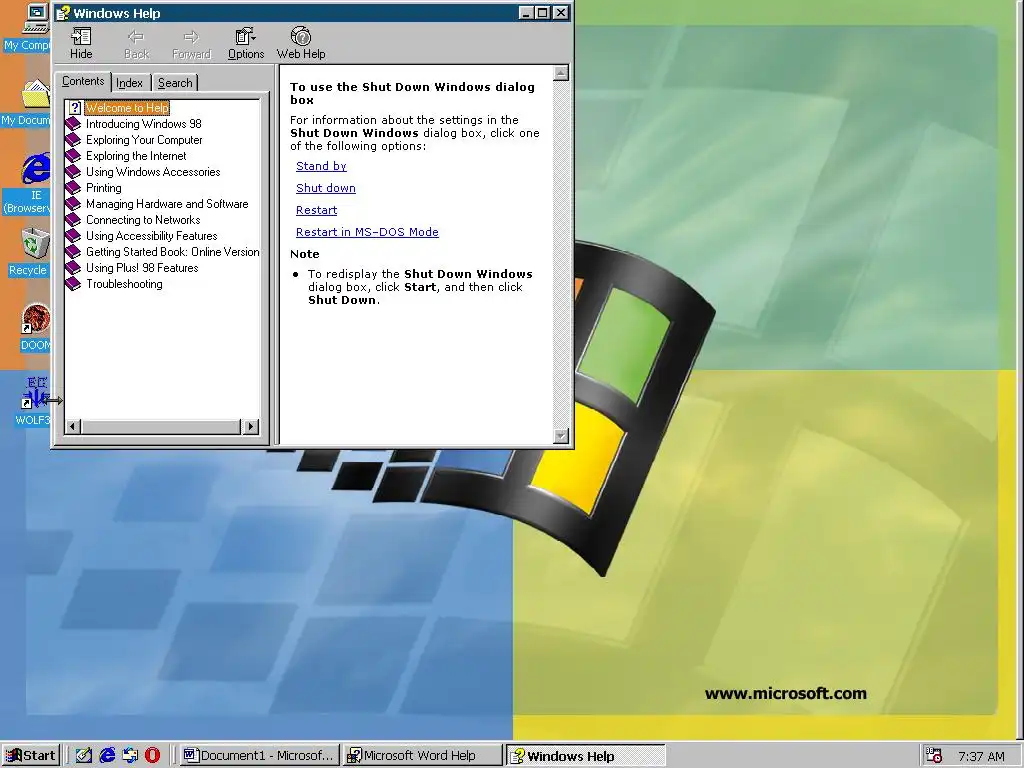Open the Stand by help link
This screenshot has width=1024, height=768.
[x=321, y=166]
